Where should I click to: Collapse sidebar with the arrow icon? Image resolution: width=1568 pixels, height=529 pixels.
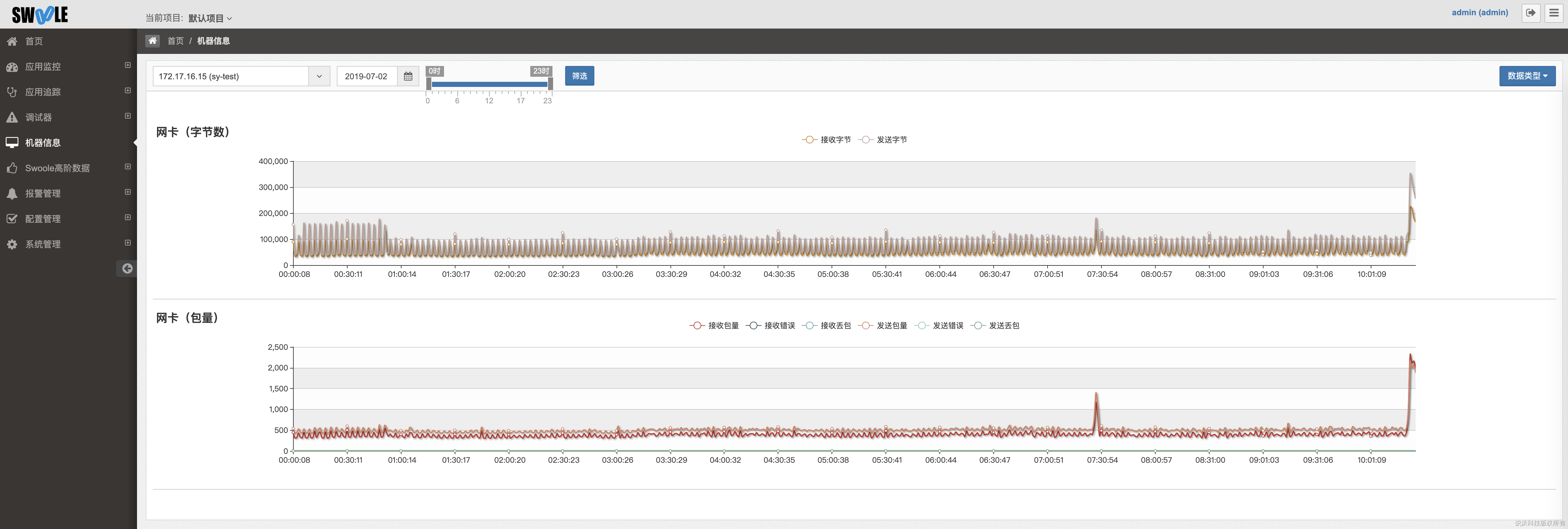[127, 268]
